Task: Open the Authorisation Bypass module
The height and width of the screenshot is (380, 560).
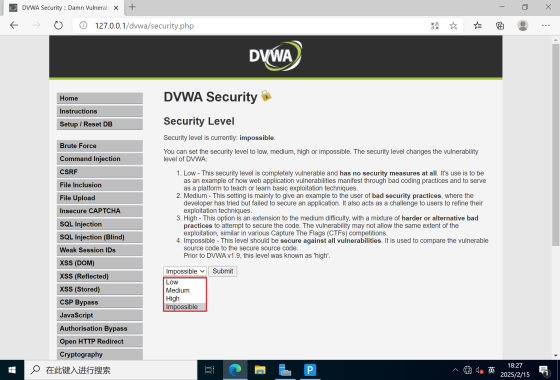Action: pos(100,329)
